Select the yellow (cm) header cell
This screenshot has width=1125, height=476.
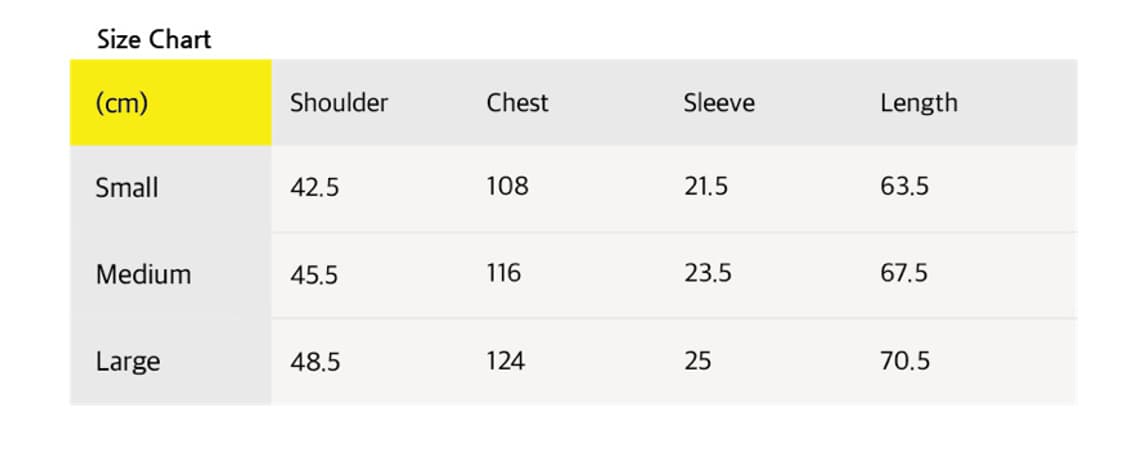171,103
